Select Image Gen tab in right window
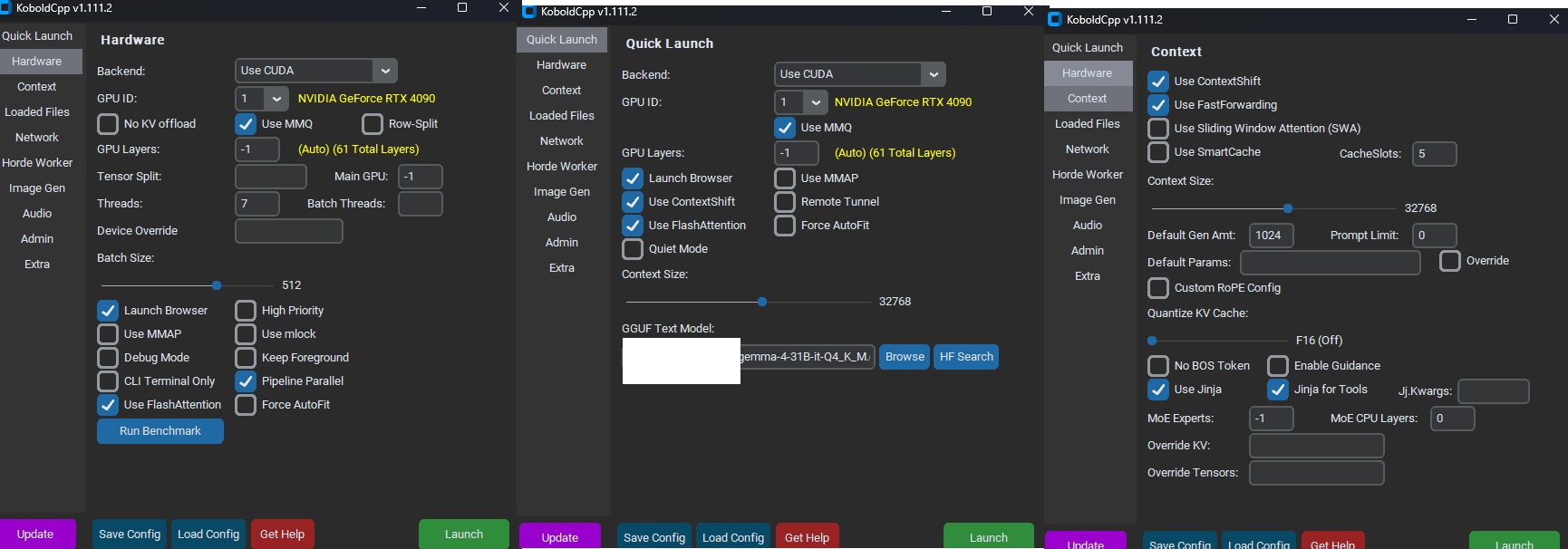 click(1088, 199)
